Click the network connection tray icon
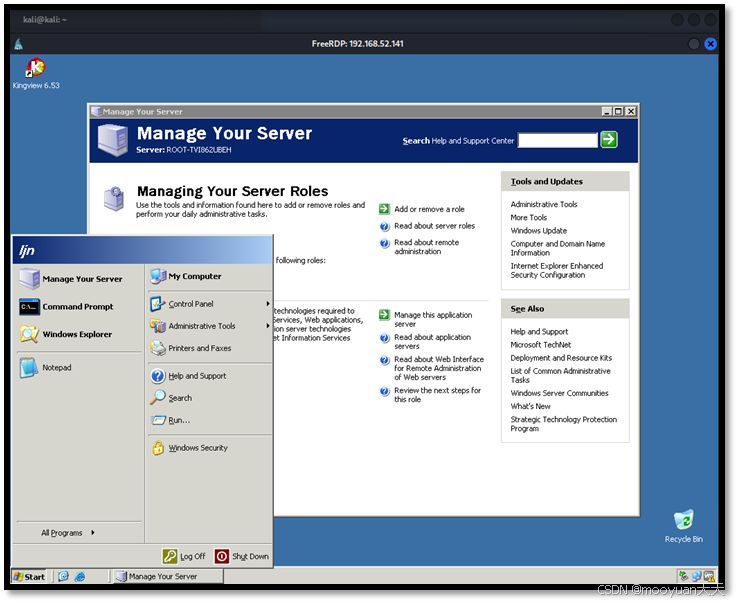Image resolution: width=738 pixels, height=603 pixels. click(696, 576)
